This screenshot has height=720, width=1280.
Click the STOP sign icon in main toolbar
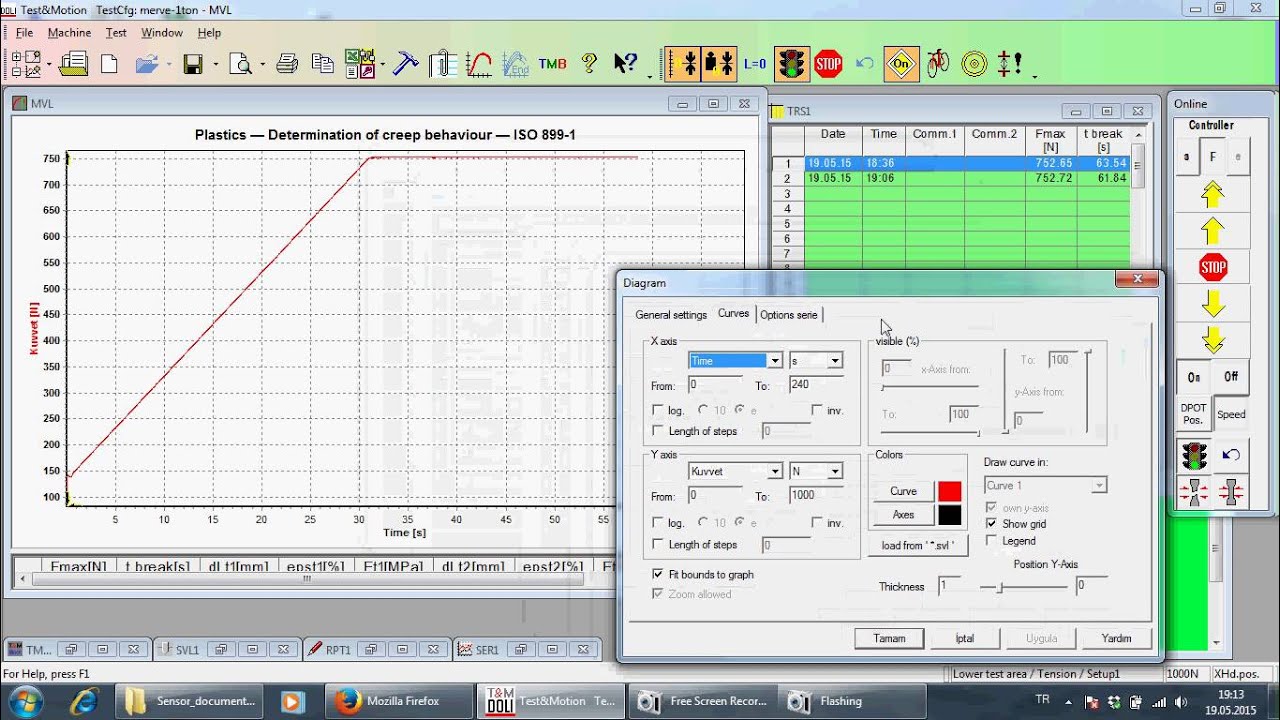tap(828, 64)
